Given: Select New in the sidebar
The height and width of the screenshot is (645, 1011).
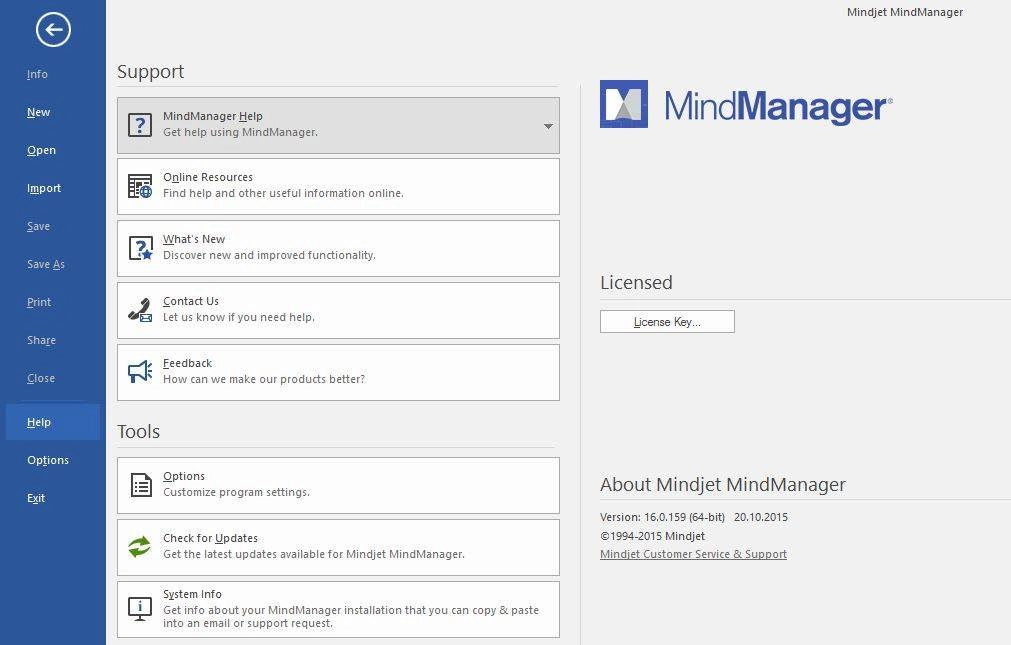Looking at the screenshot, I should tap(39, 112).
